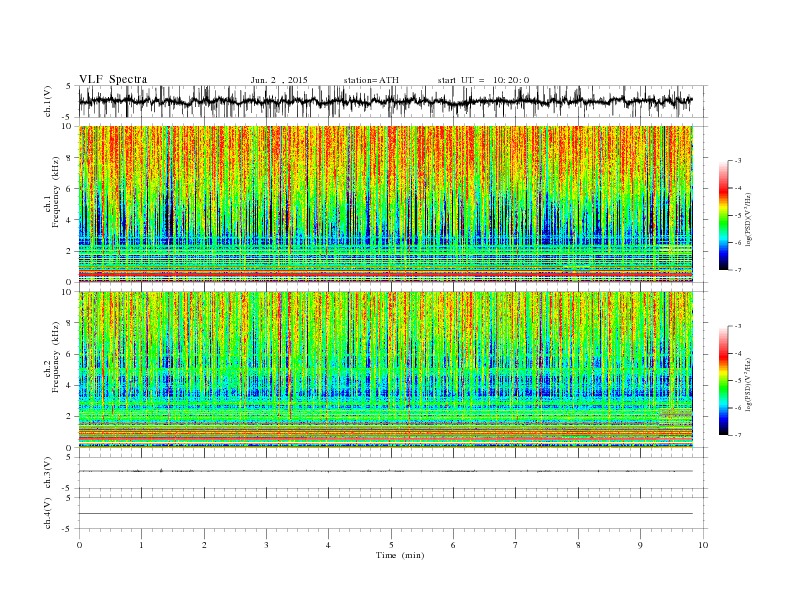Click the log(PSD) label beside the ch.2 colorbar
Image resolution: width=792 pixels, height=612 pixels.
pos(748,384)
